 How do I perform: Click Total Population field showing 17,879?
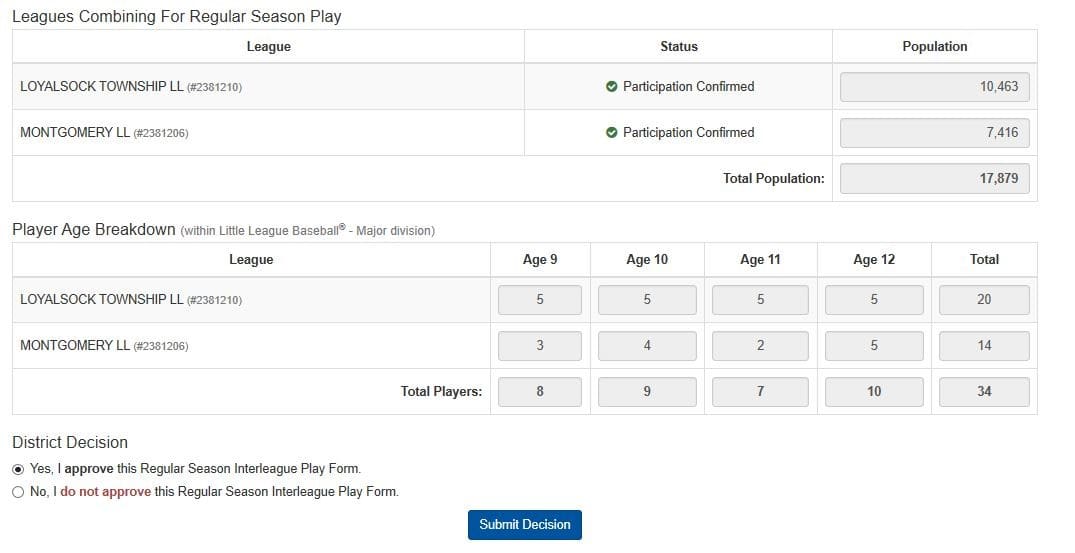pyautogui.click(x=934, y=179)
